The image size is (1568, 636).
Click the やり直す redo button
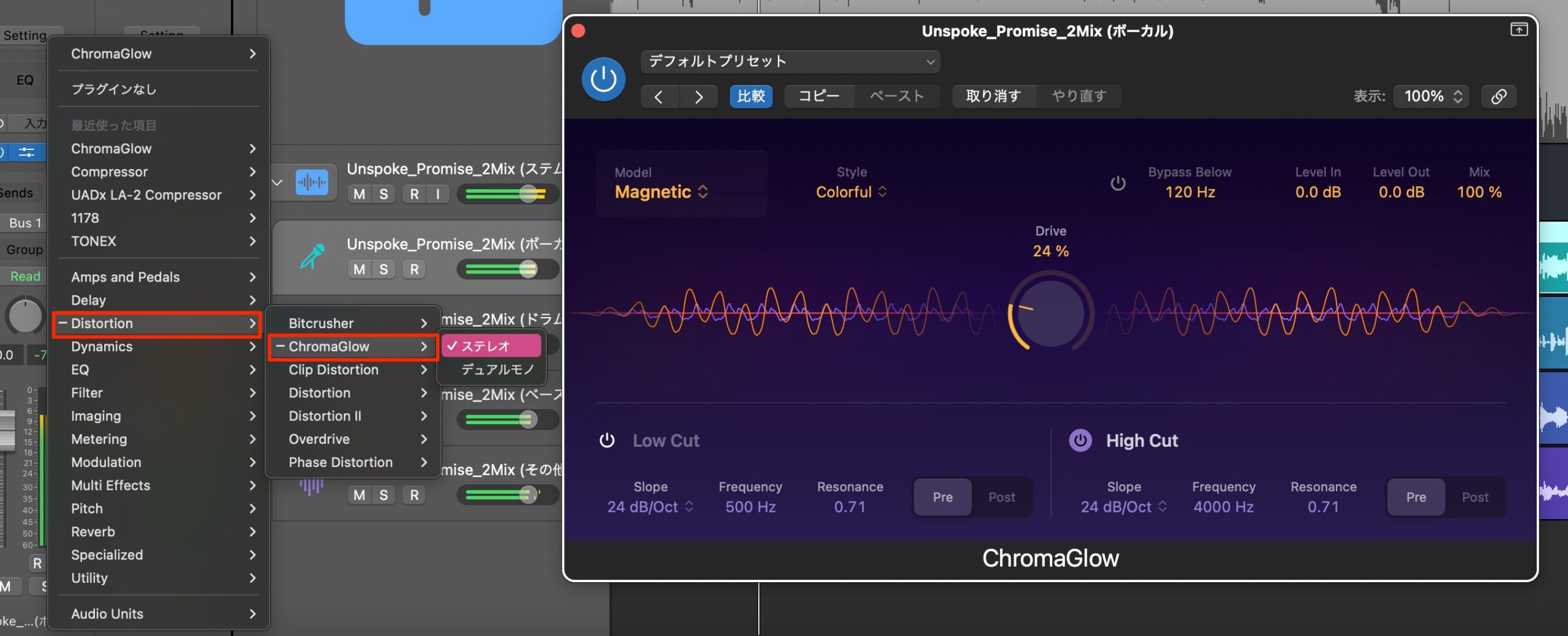pyautogui.click(x=1079, y=96)
